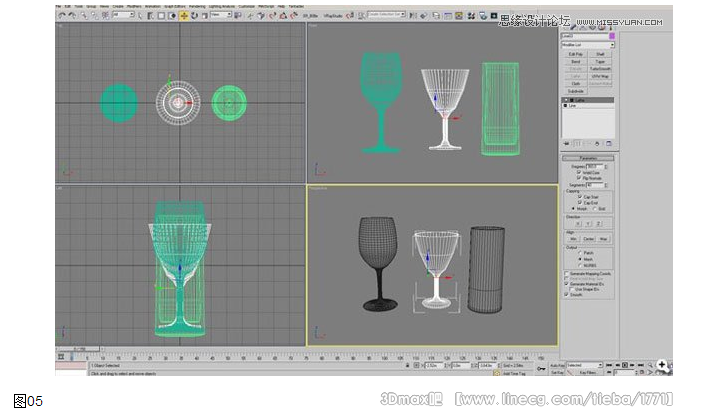Activate the Select and Rotate tool
702x416 pixels.
tap(194, 16)
